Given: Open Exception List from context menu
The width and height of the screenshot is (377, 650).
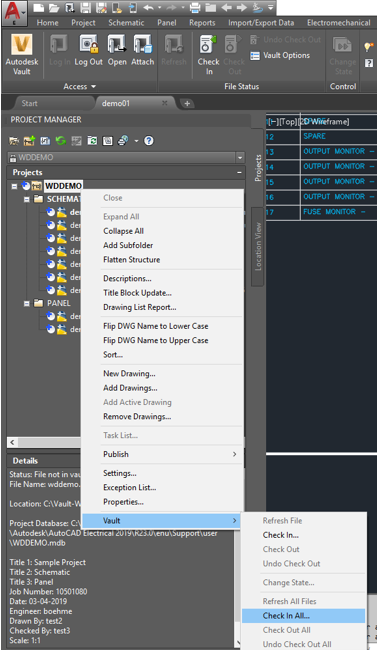Looking at the screenshot, I should (130, 488).
